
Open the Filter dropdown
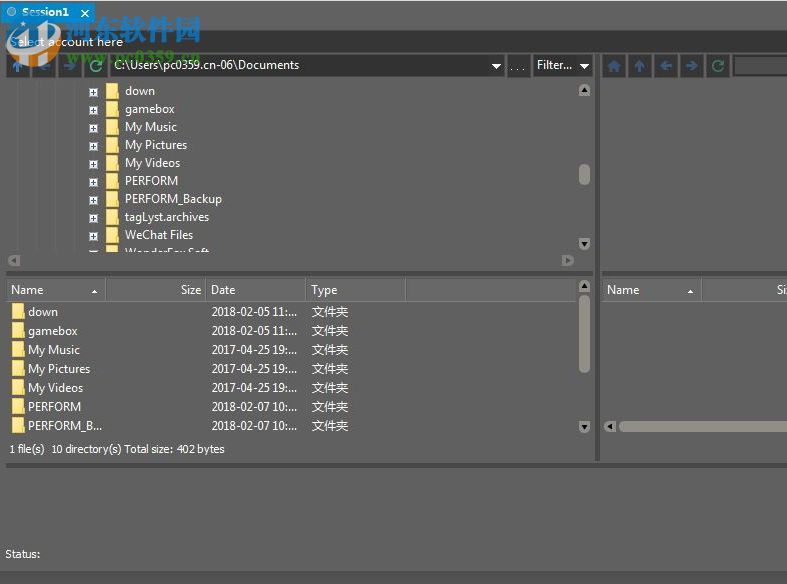pyautogui.click(x=562, y=65)
